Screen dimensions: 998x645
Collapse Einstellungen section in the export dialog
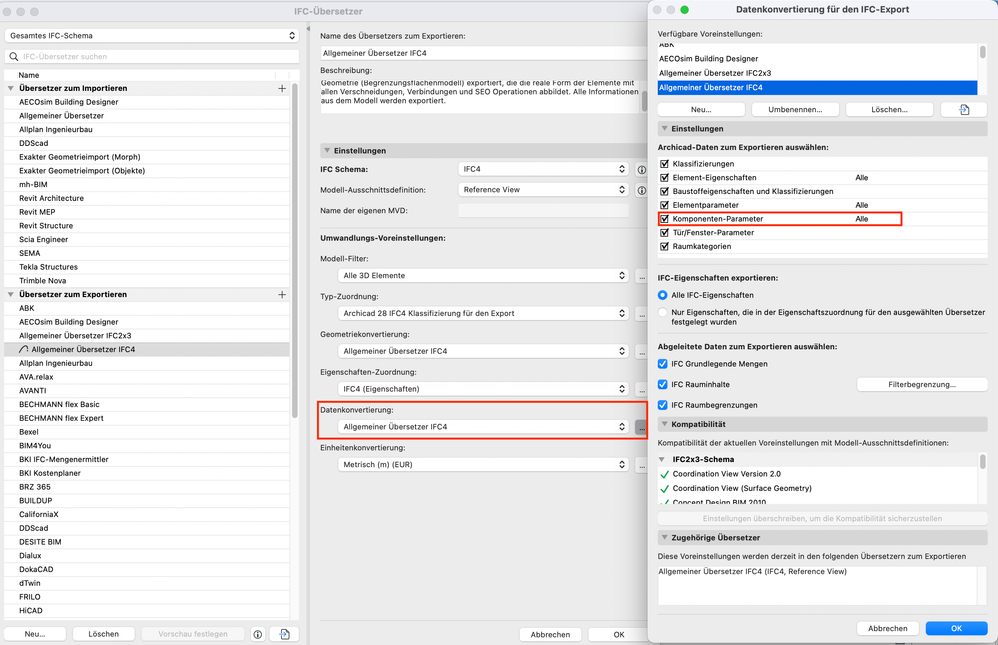[664, 129]
